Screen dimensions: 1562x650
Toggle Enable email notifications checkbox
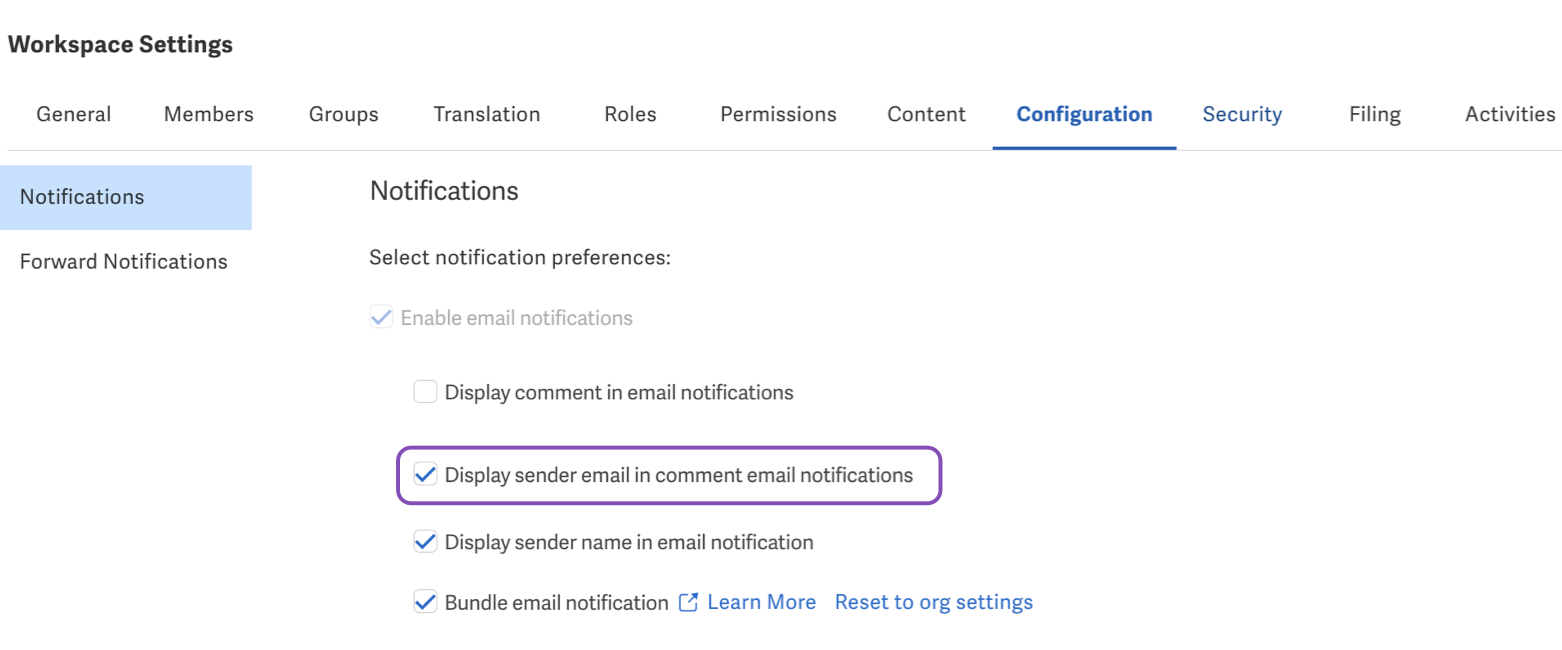click(x=381, y=318)
